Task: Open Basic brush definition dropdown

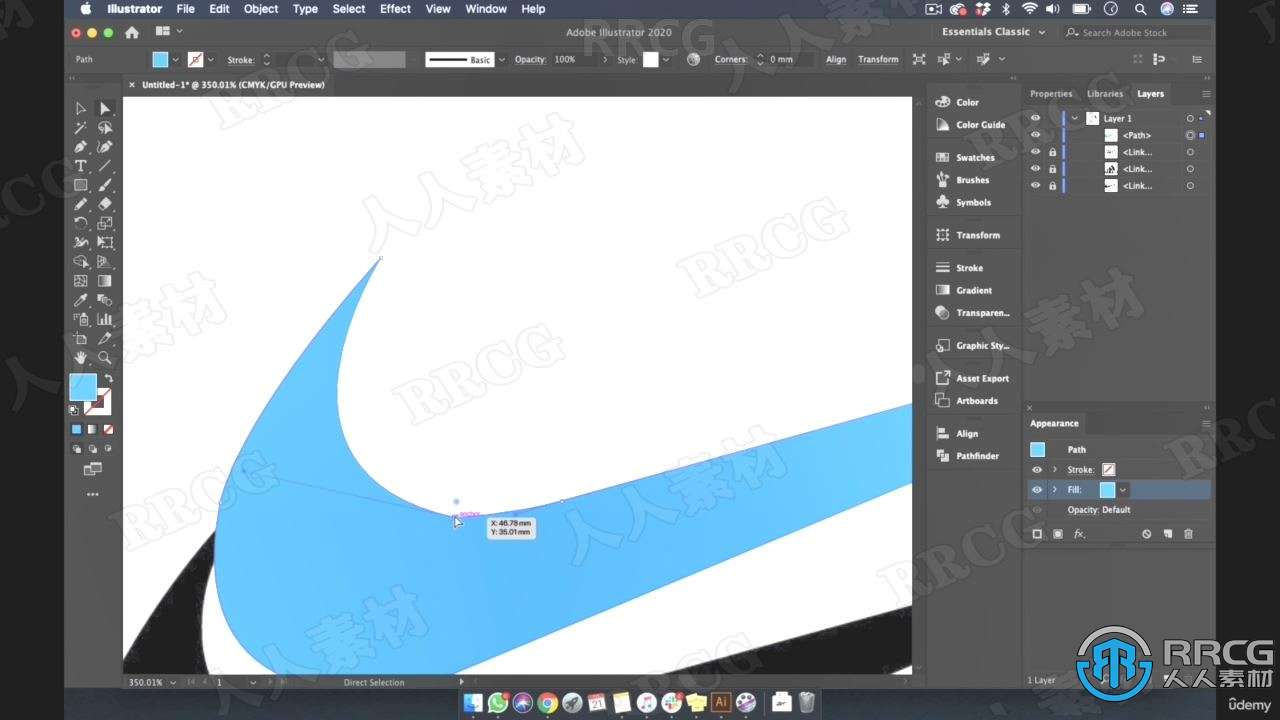Action: (502, 60)
